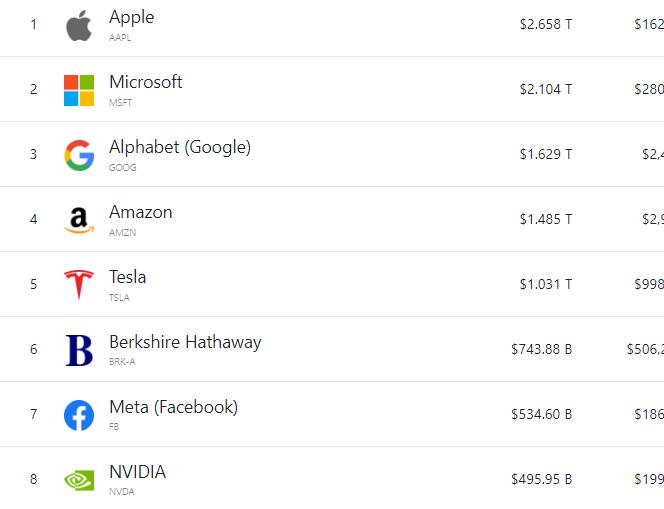Open the Alphabet (Google) company page

pos(180,147)
